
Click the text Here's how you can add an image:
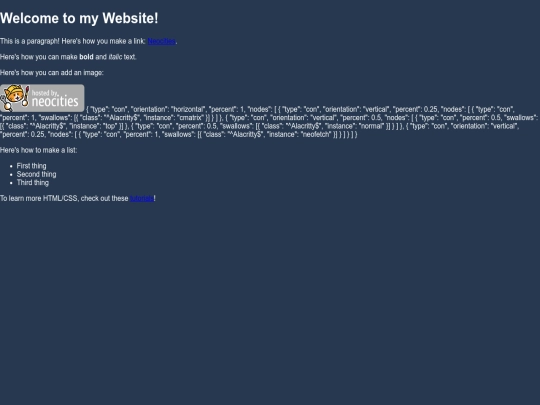point(52,73)
